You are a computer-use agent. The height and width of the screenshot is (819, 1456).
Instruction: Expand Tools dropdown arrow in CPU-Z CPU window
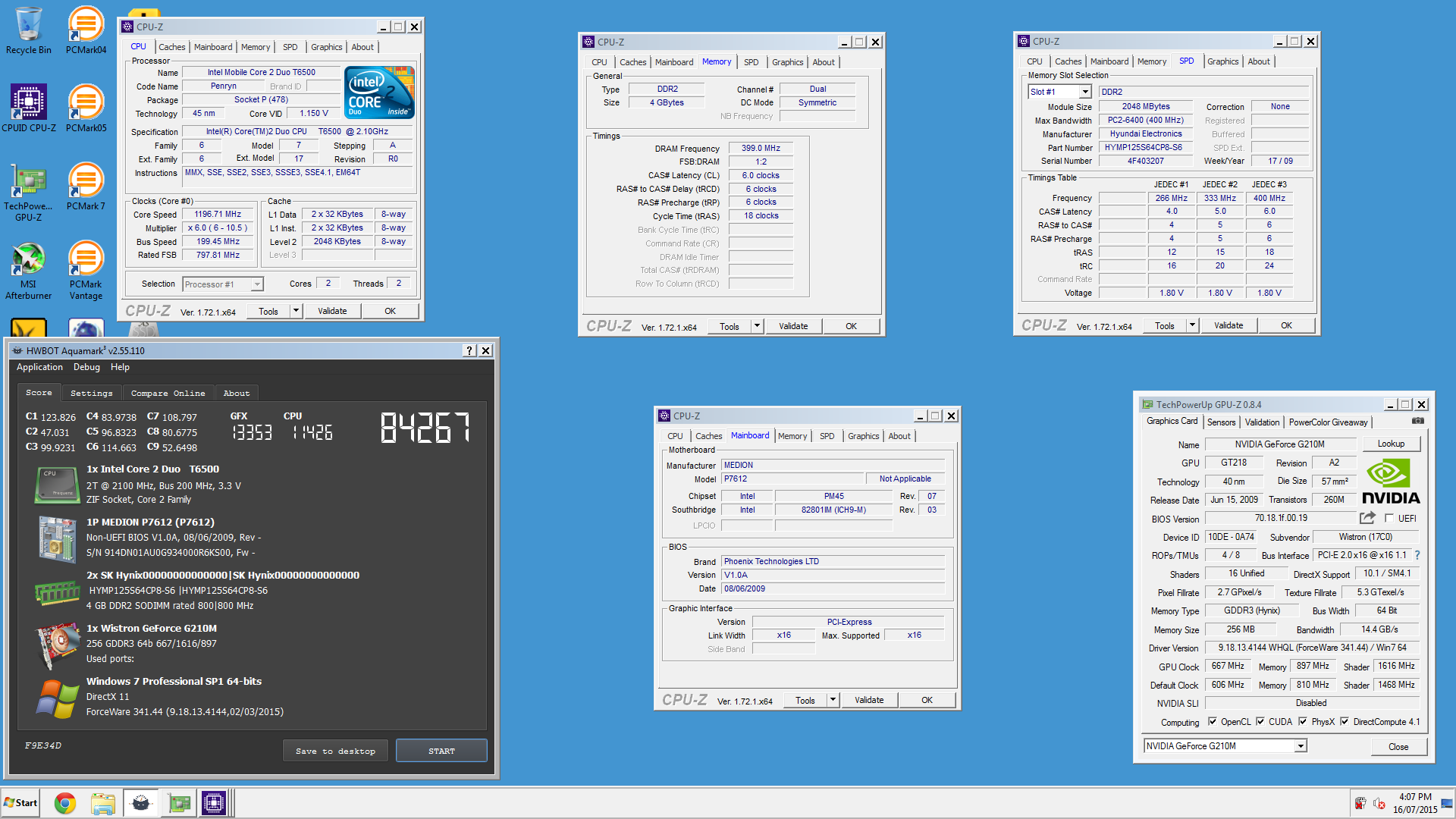click(x=297, y=311)
